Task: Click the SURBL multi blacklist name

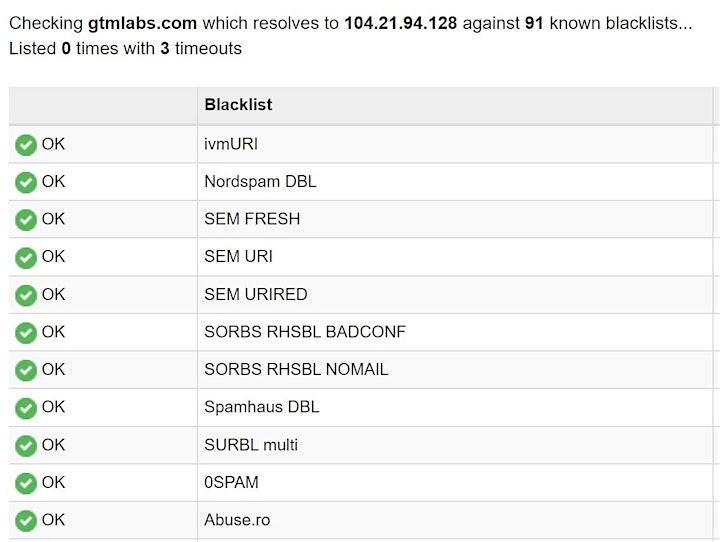Action: 251,445
